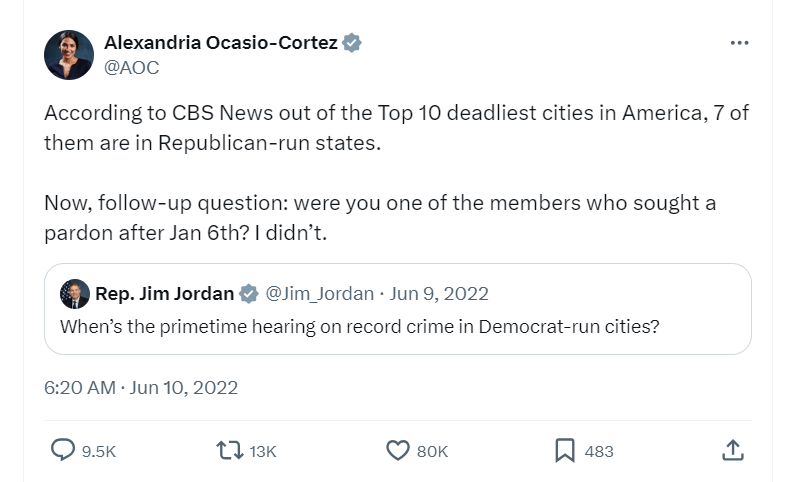This screenshot has width=800, height=482.
Task: Click the verified badge next to Jim Jordan
Action: (x=247, y=293)
